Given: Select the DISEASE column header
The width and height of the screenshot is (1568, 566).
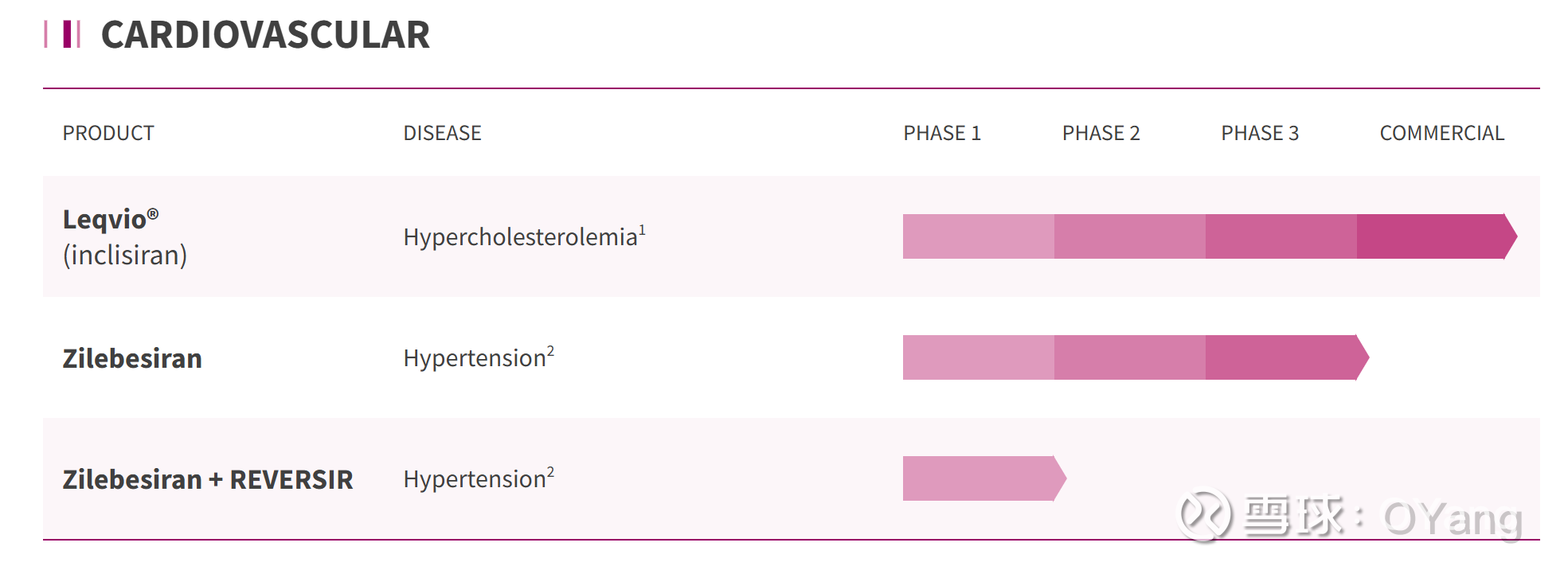Looking at the screenshot, I should click(x=442, y=133).
